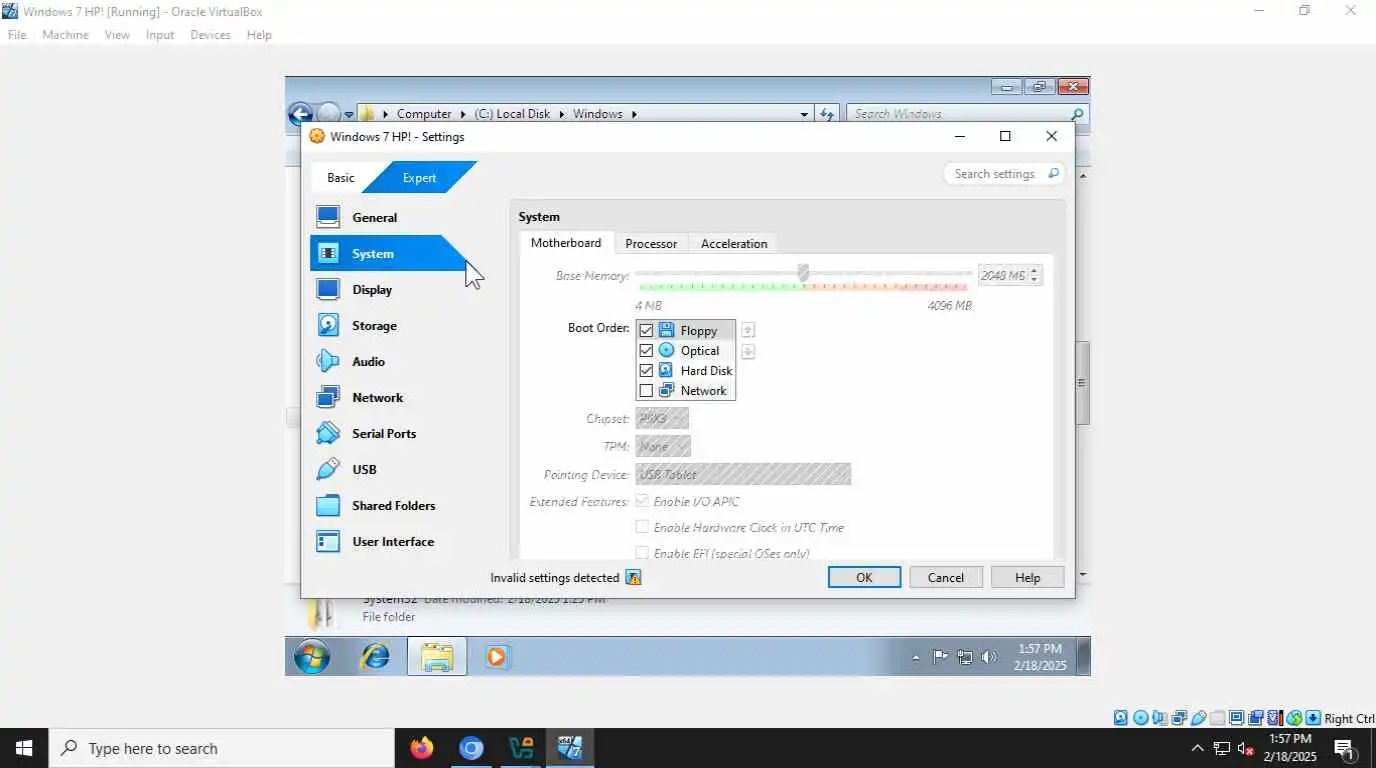Viewport: 1376px width, 768px height.
Task: Click the Search settings field
Action: coord(1004,174)
